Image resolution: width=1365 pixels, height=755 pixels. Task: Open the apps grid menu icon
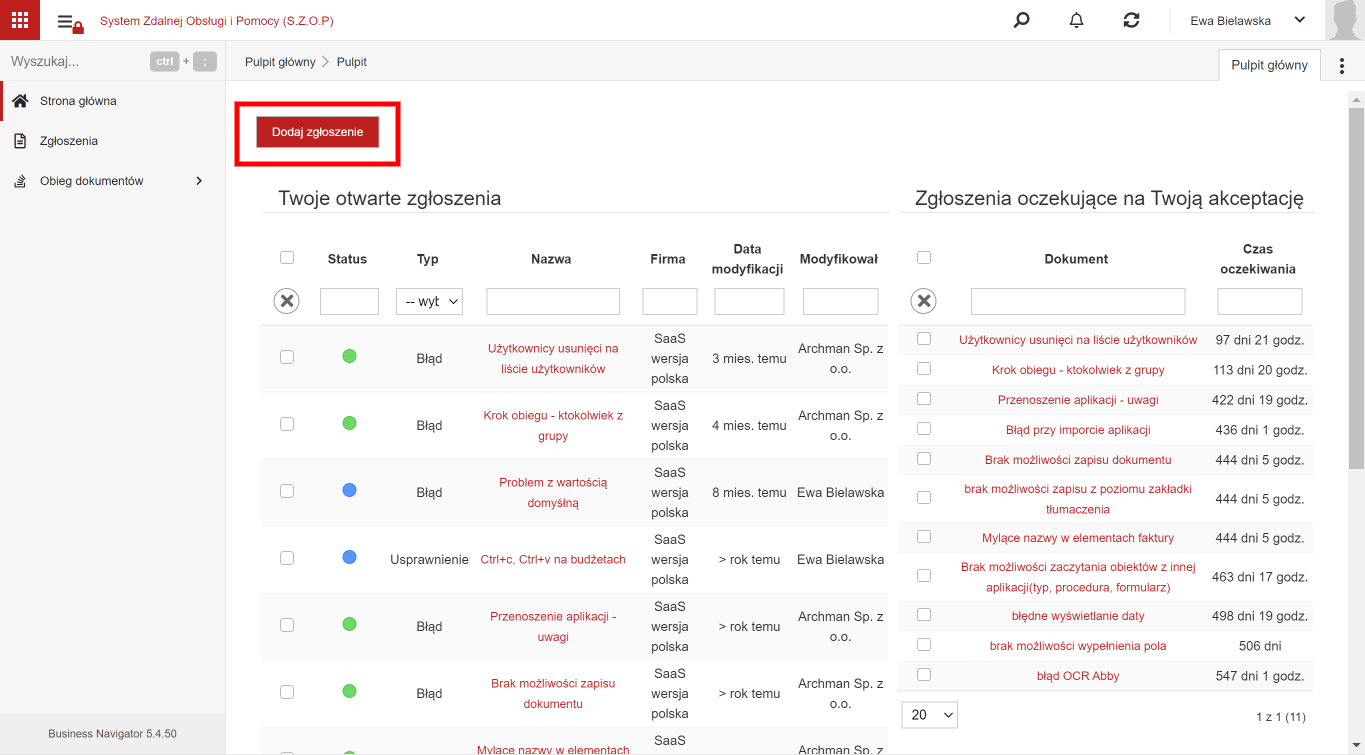click(20, 20)
